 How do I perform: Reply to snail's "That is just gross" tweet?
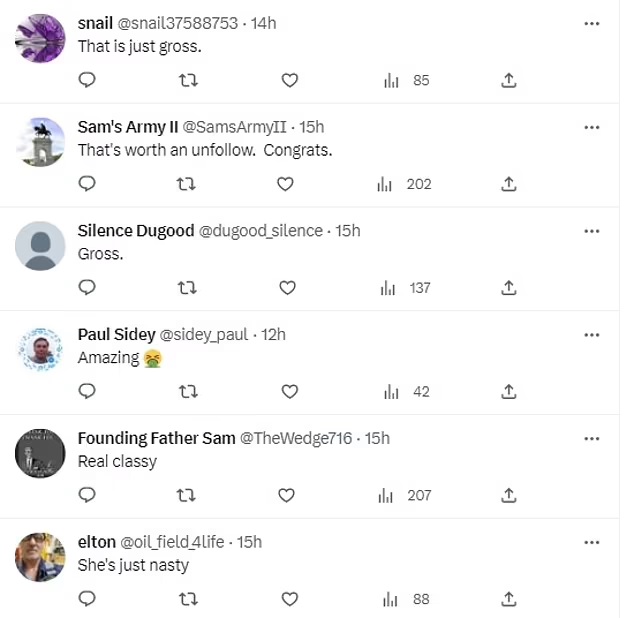coord(87,80)
